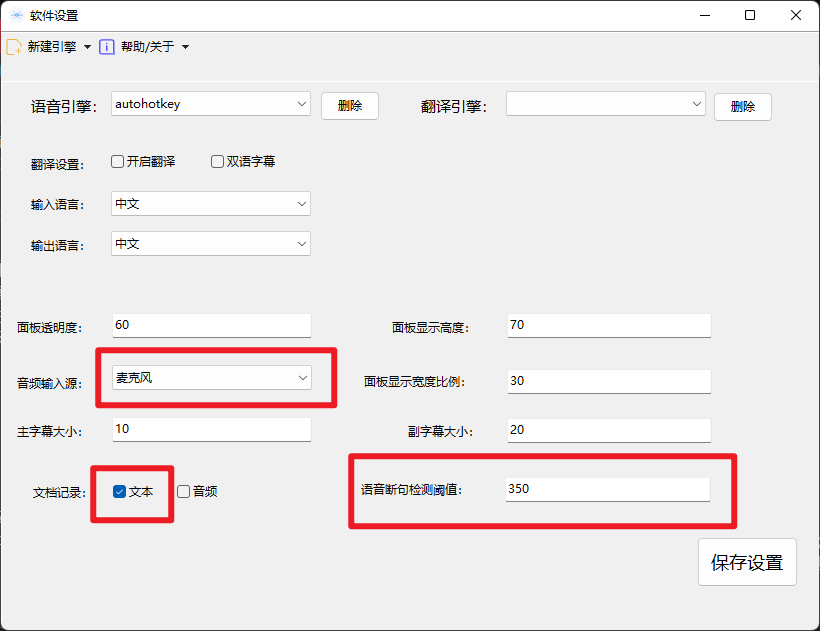This screenshot has height=631, width=820.
Task: Click the 面板显示宽度比例 field showing 30
Action: click(x=609, y=381)
